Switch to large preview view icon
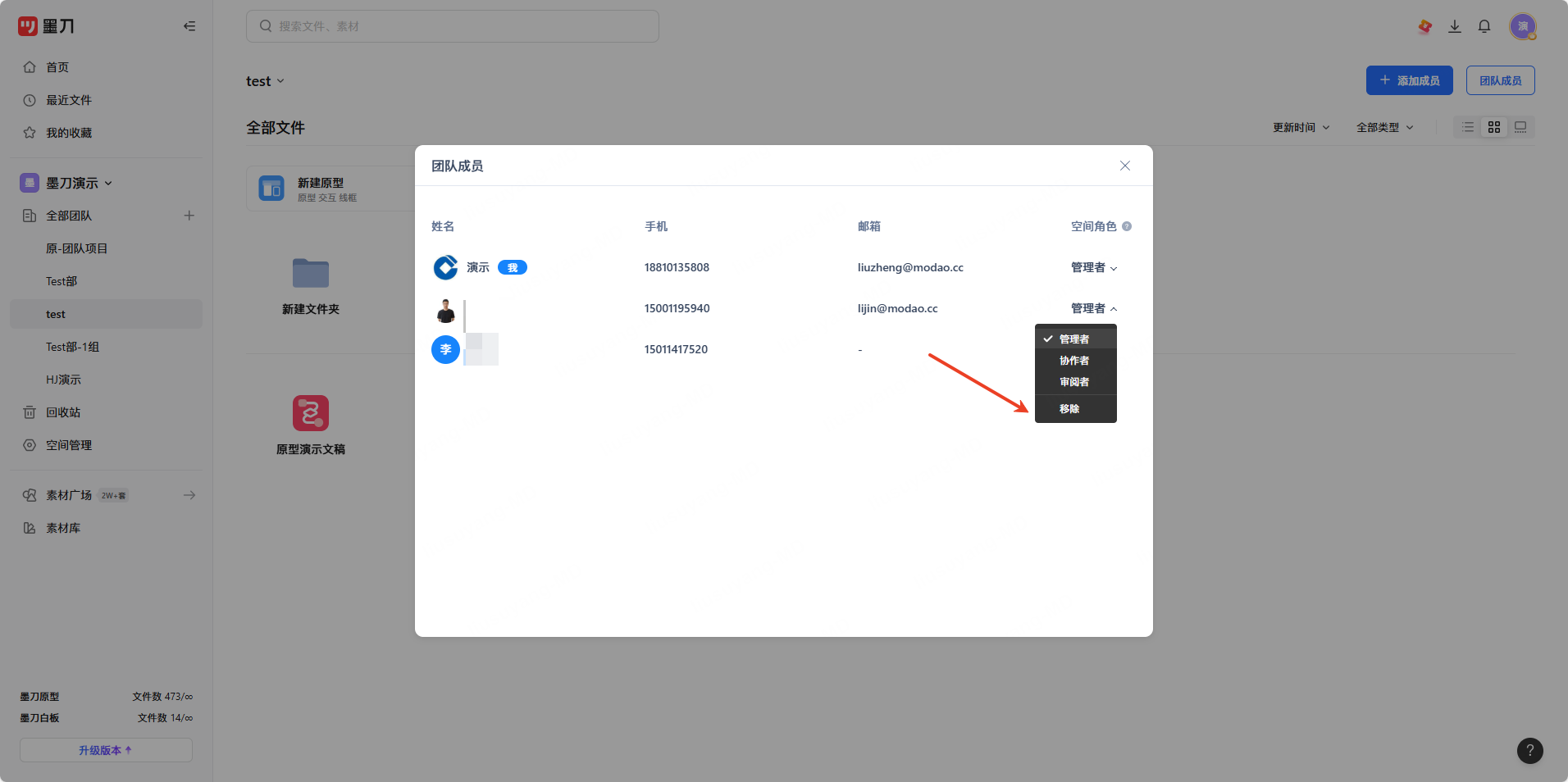 1520,127
